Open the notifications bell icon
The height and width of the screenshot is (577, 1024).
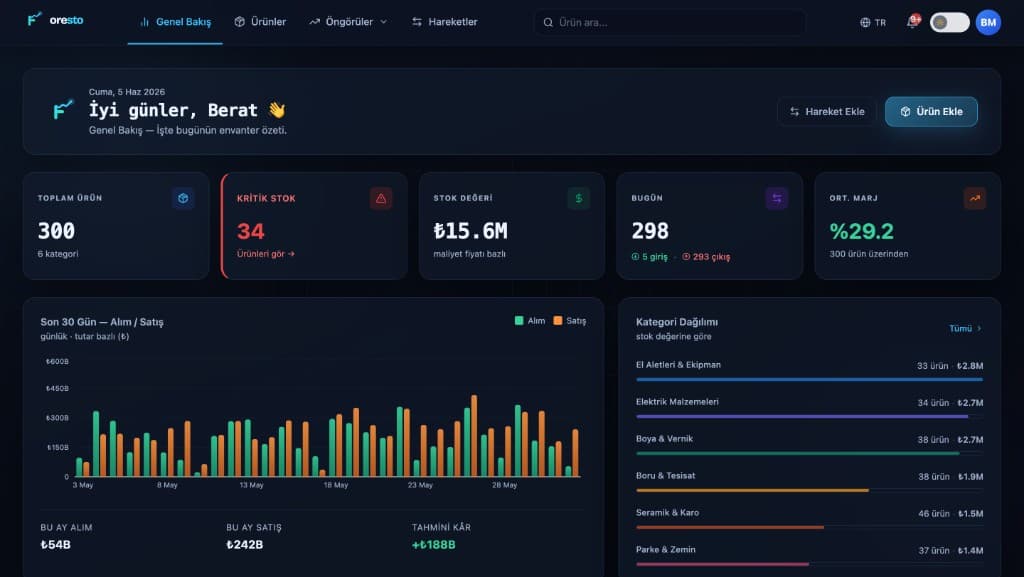click(x=912, y=22)
